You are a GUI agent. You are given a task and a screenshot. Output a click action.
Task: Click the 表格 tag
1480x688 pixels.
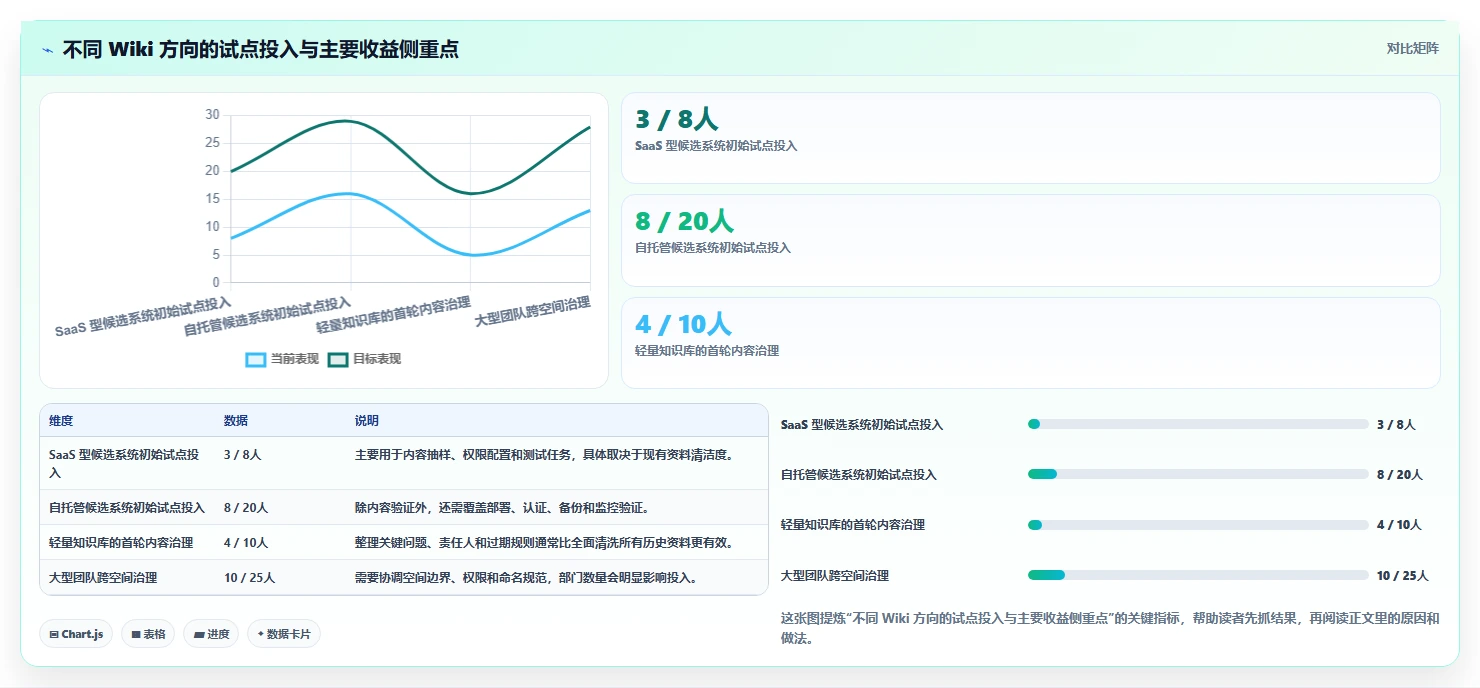(x=148, y=634)
